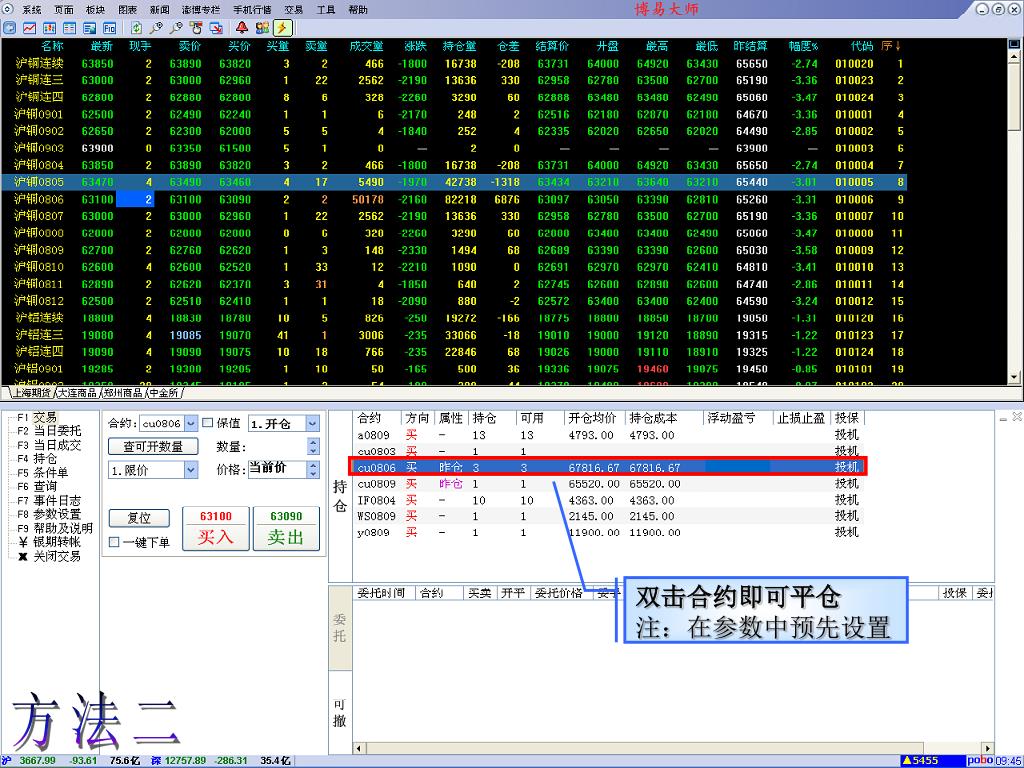Image resolution: width=1024 pixels, height=768 pixels.
Task: Select F2 当日委托 in the tree
Action: coord(49,431)
